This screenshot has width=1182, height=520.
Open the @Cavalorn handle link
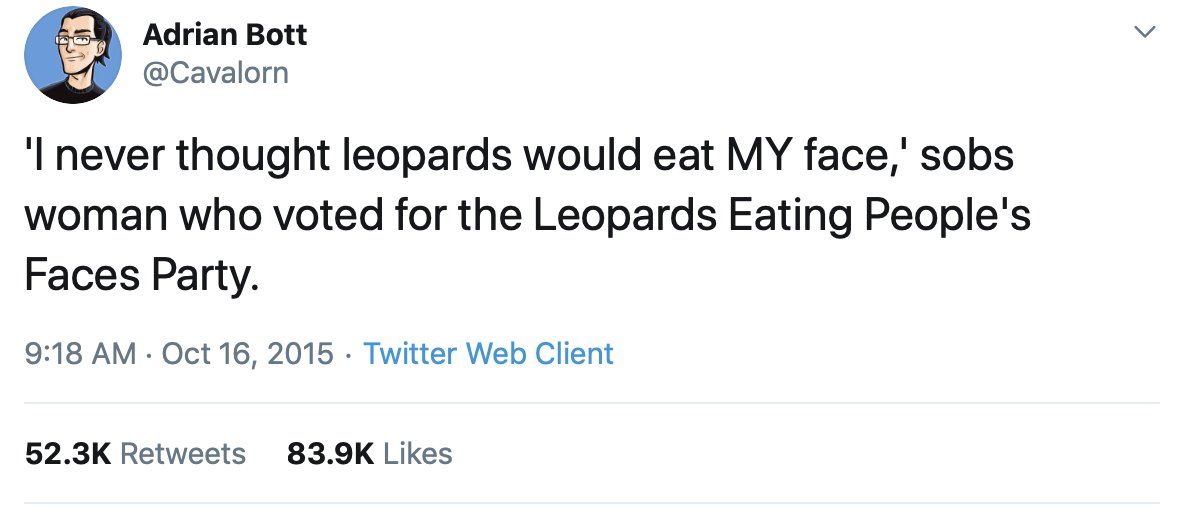216,73
